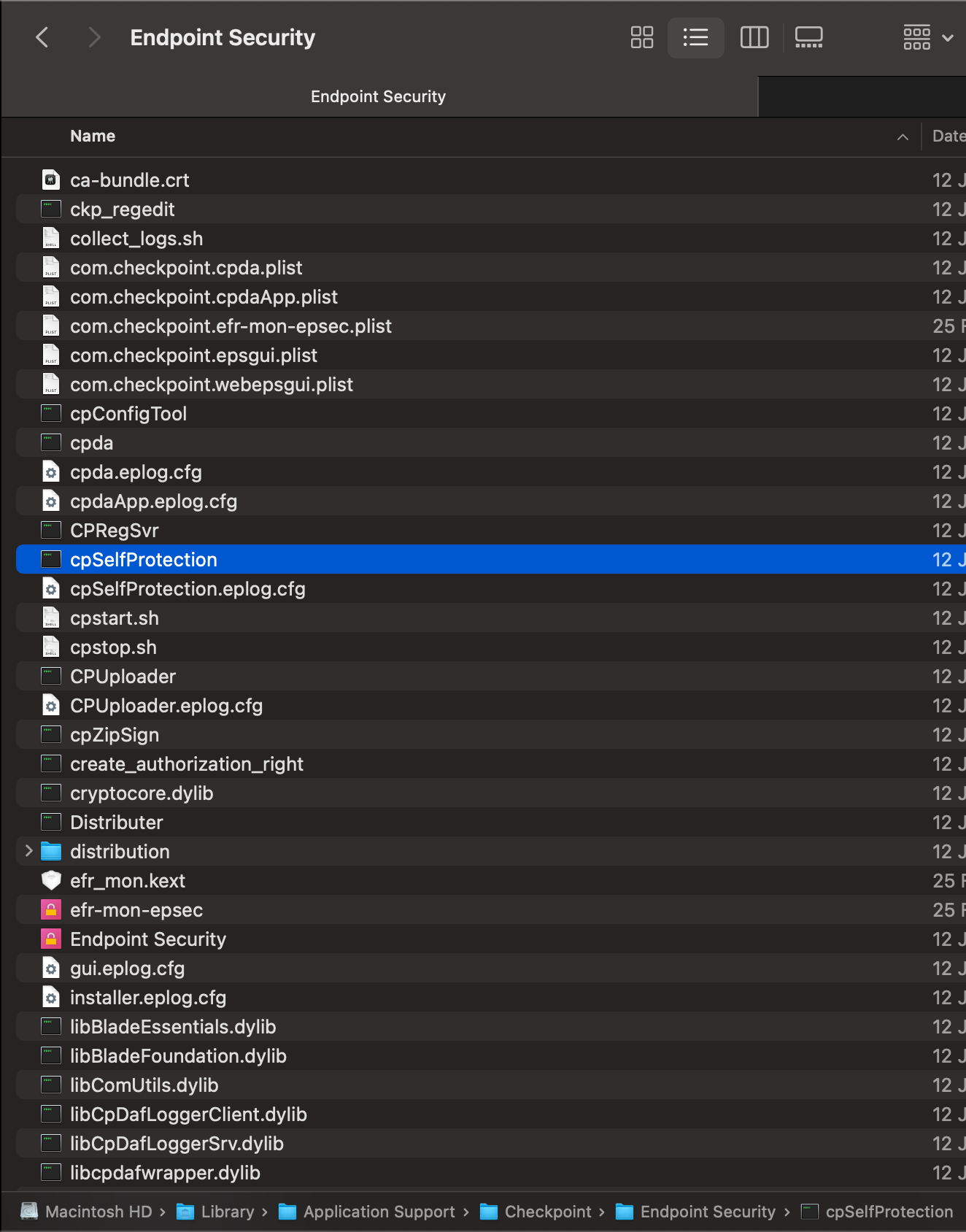Click the efr-mon-epsec lock app icon
Image resolution: width=966 pixels, height=1232 pixels.
(x=51, y=909)
